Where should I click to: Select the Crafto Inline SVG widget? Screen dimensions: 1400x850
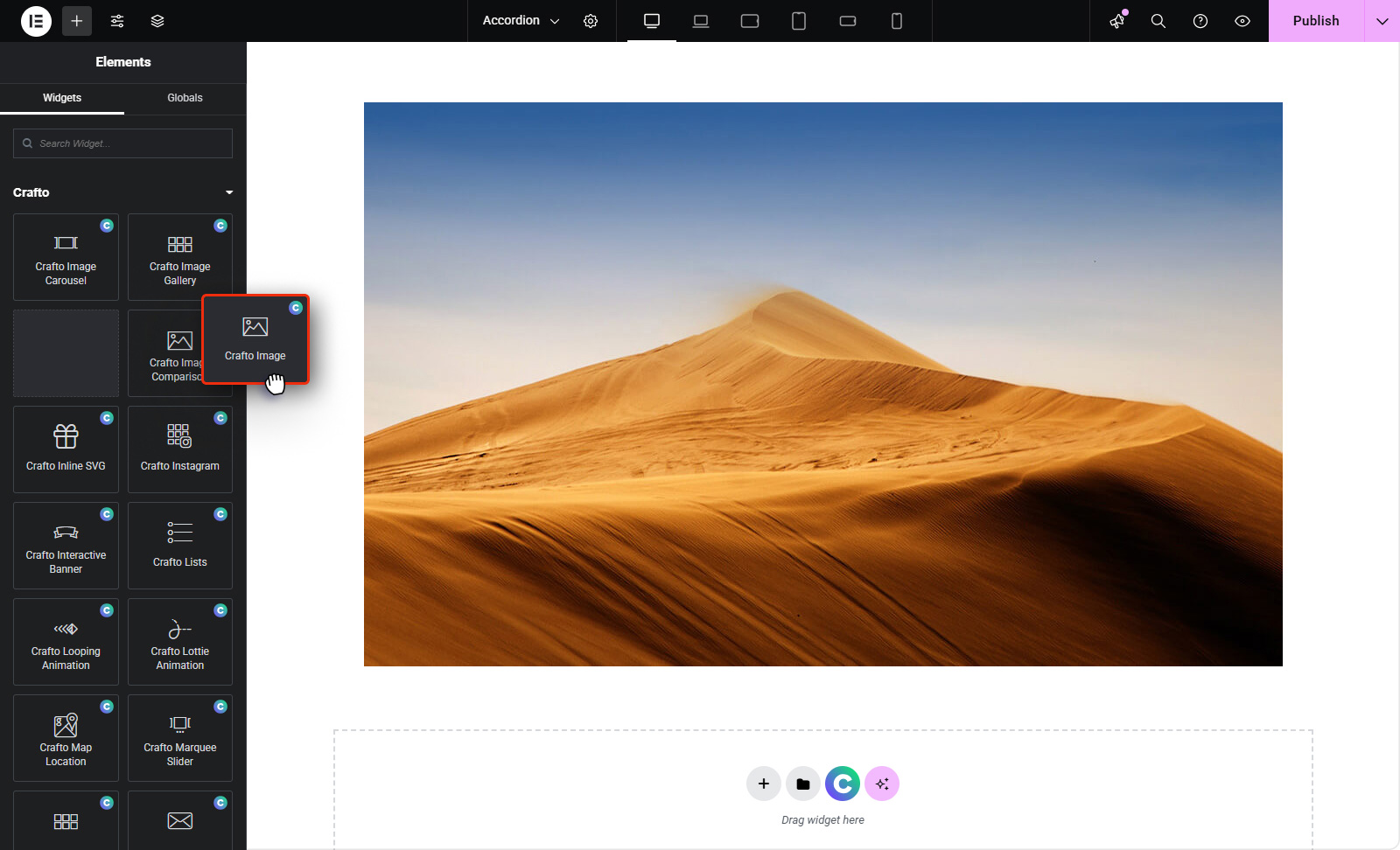point(66,449)
